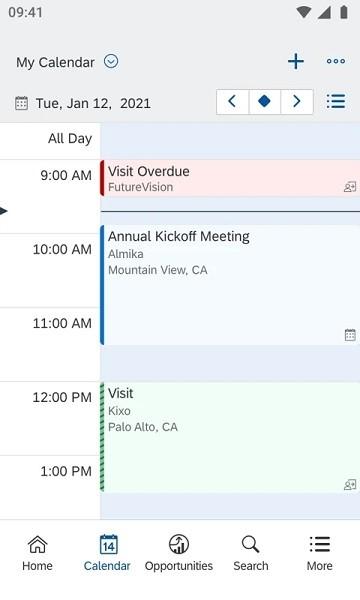Select the Calendar tab

coord(107,553)
